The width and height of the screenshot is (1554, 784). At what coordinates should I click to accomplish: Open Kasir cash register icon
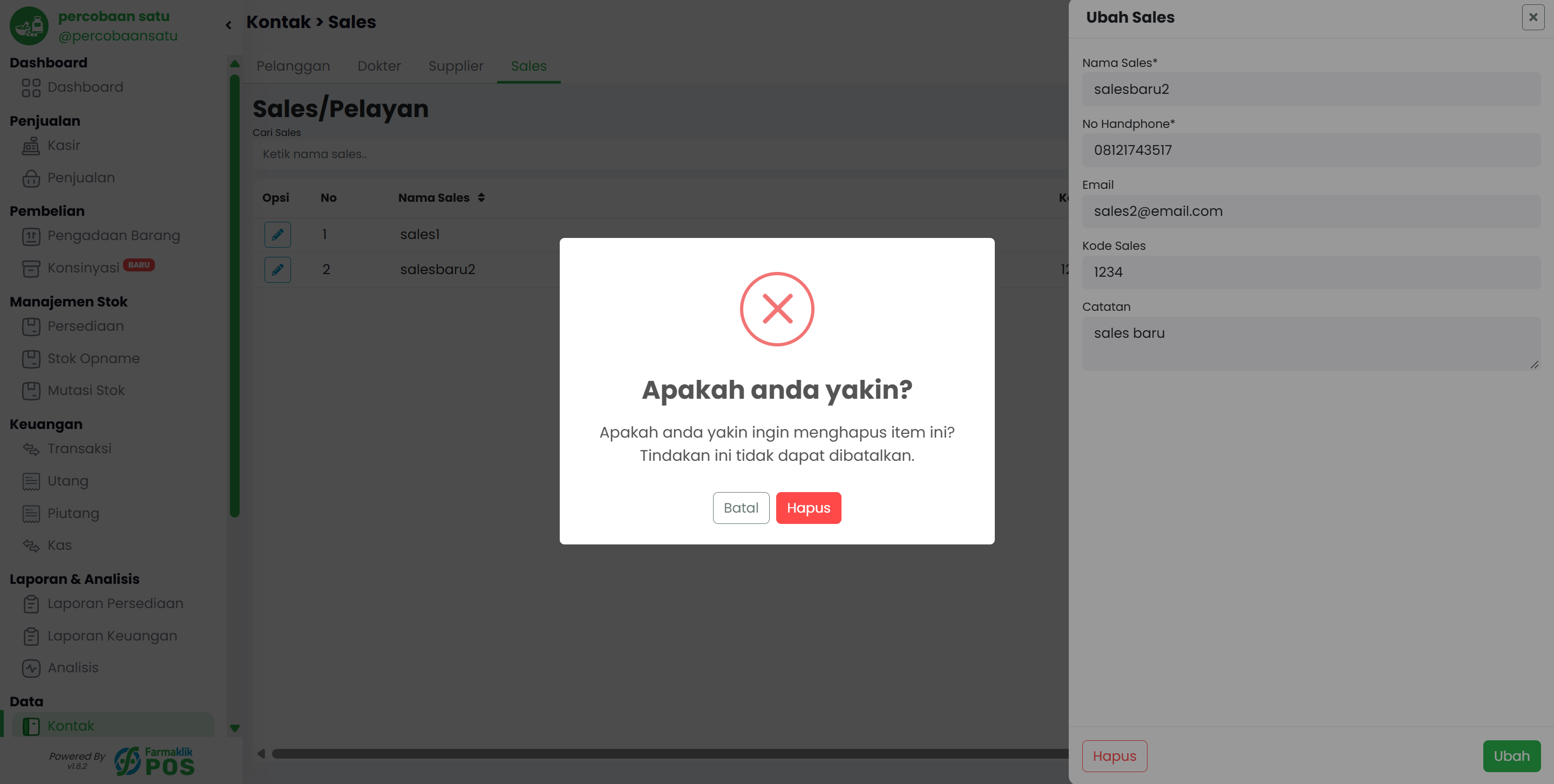click(31, 146)
